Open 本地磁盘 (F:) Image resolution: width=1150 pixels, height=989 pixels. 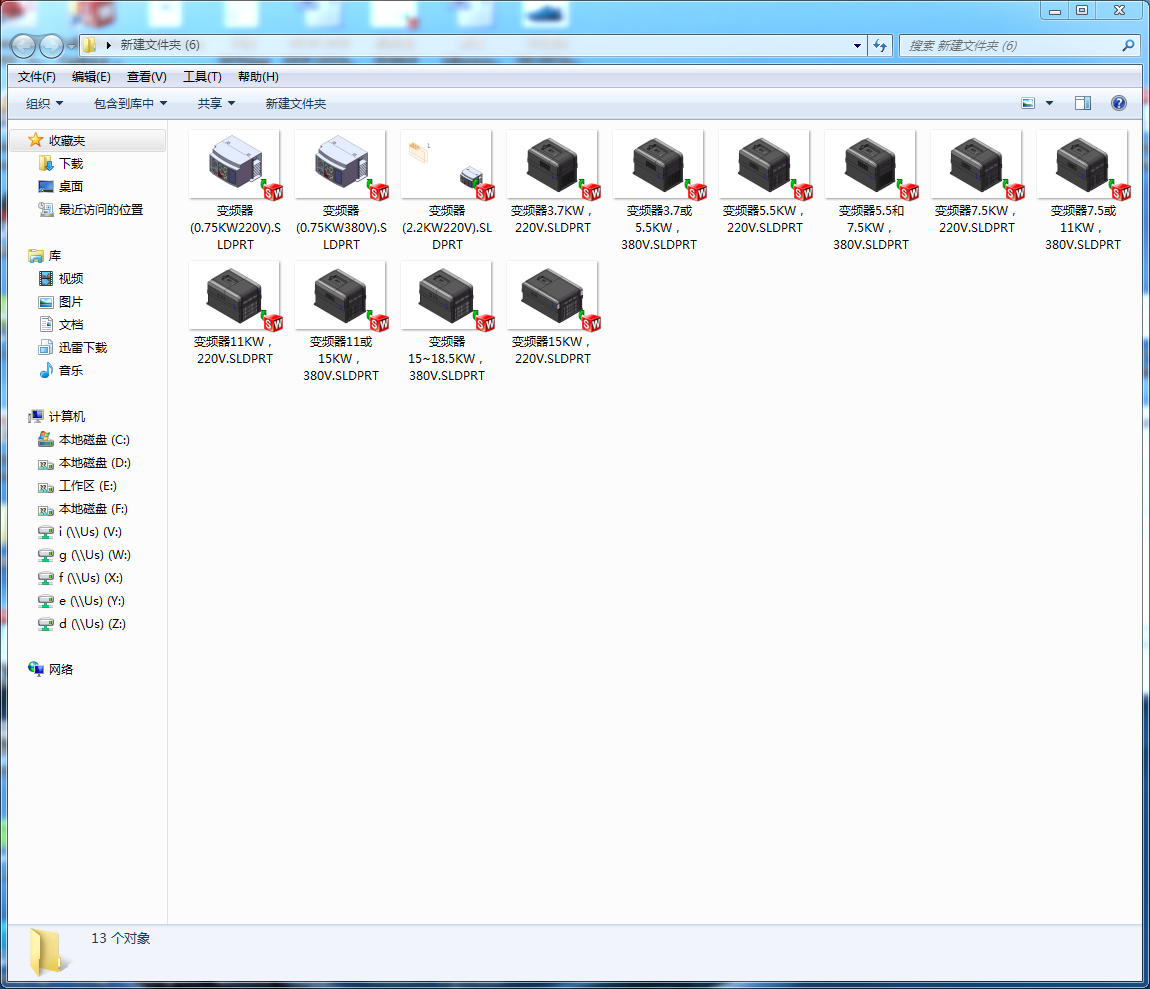(93, 508)
